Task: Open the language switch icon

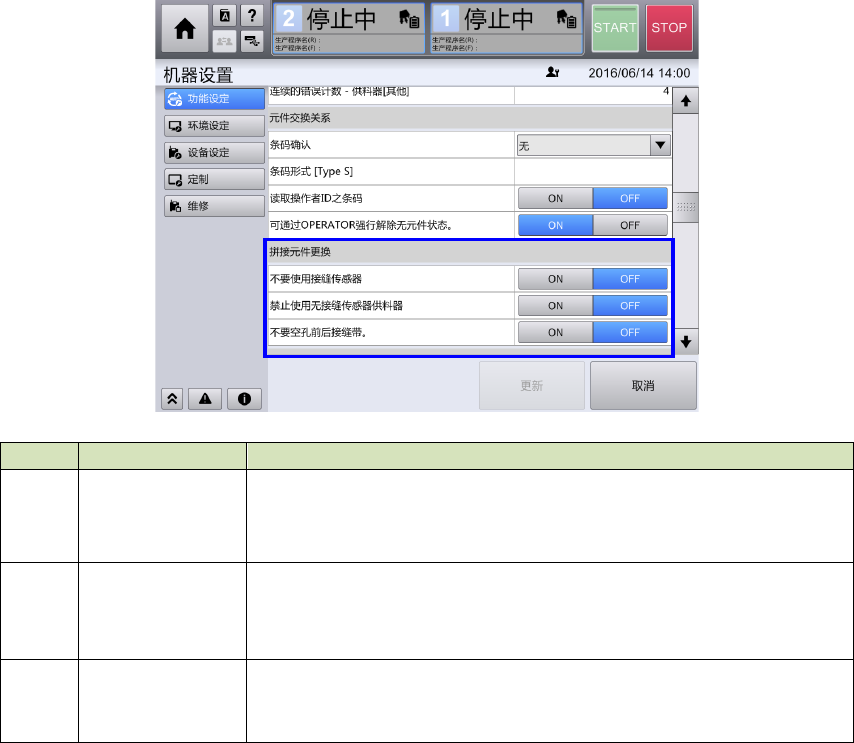Action: tap(224, 16)
